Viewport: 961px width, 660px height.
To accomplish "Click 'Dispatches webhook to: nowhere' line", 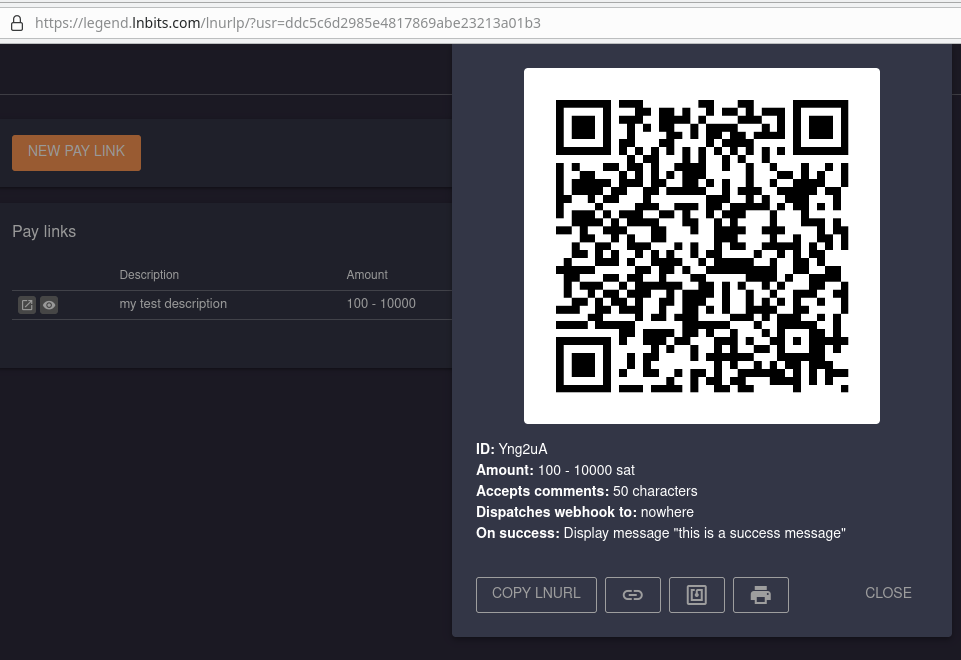I will tap(585, 512).
